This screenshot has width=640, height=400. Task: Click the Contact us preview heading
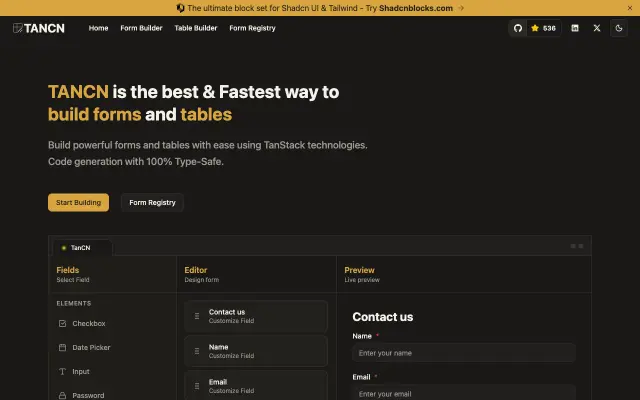tap(382, 317)
